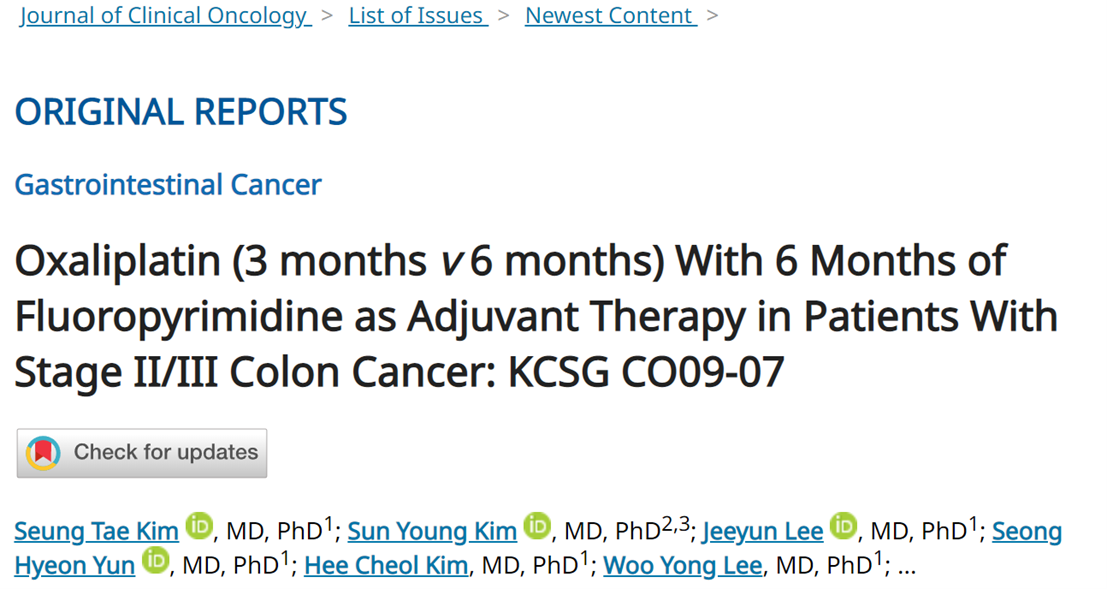Go to Journal of Clinical Oncology breadcrumb
The image size is (1107, 589).
click(165, 16)
